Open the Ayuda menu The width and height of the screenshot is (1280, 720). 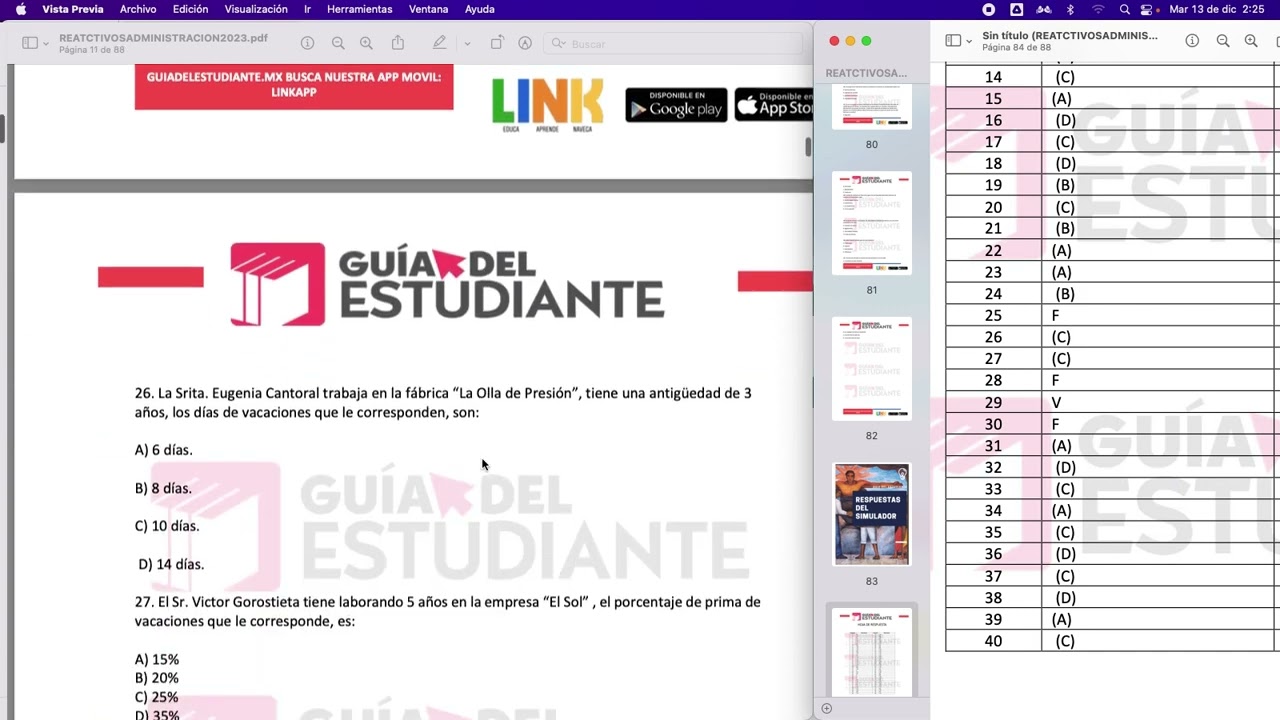(x=480, y=9)
